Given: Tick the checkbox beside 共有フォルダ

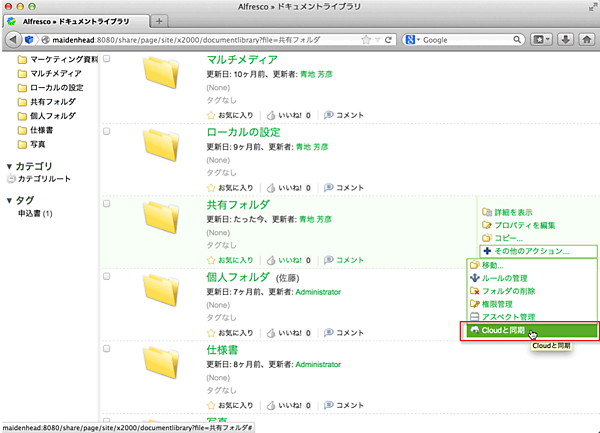Looking at the screenshot, I should 107,204.
